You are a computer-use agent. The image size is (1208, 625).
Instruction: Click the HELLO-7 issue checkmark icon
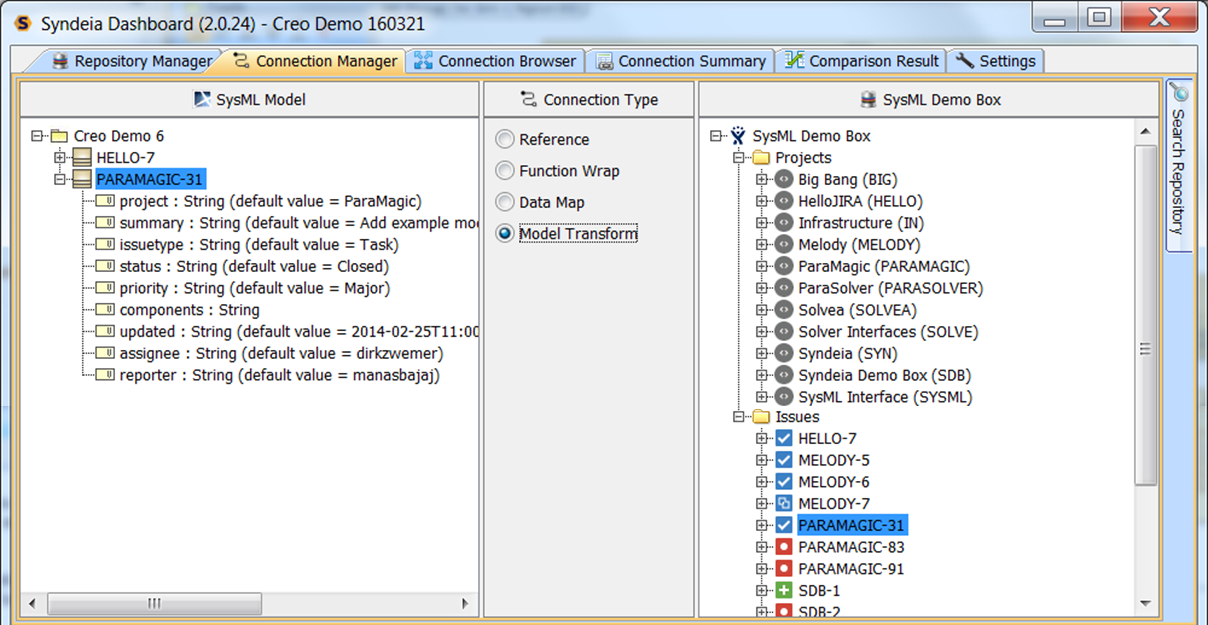[x=784, y=439]
